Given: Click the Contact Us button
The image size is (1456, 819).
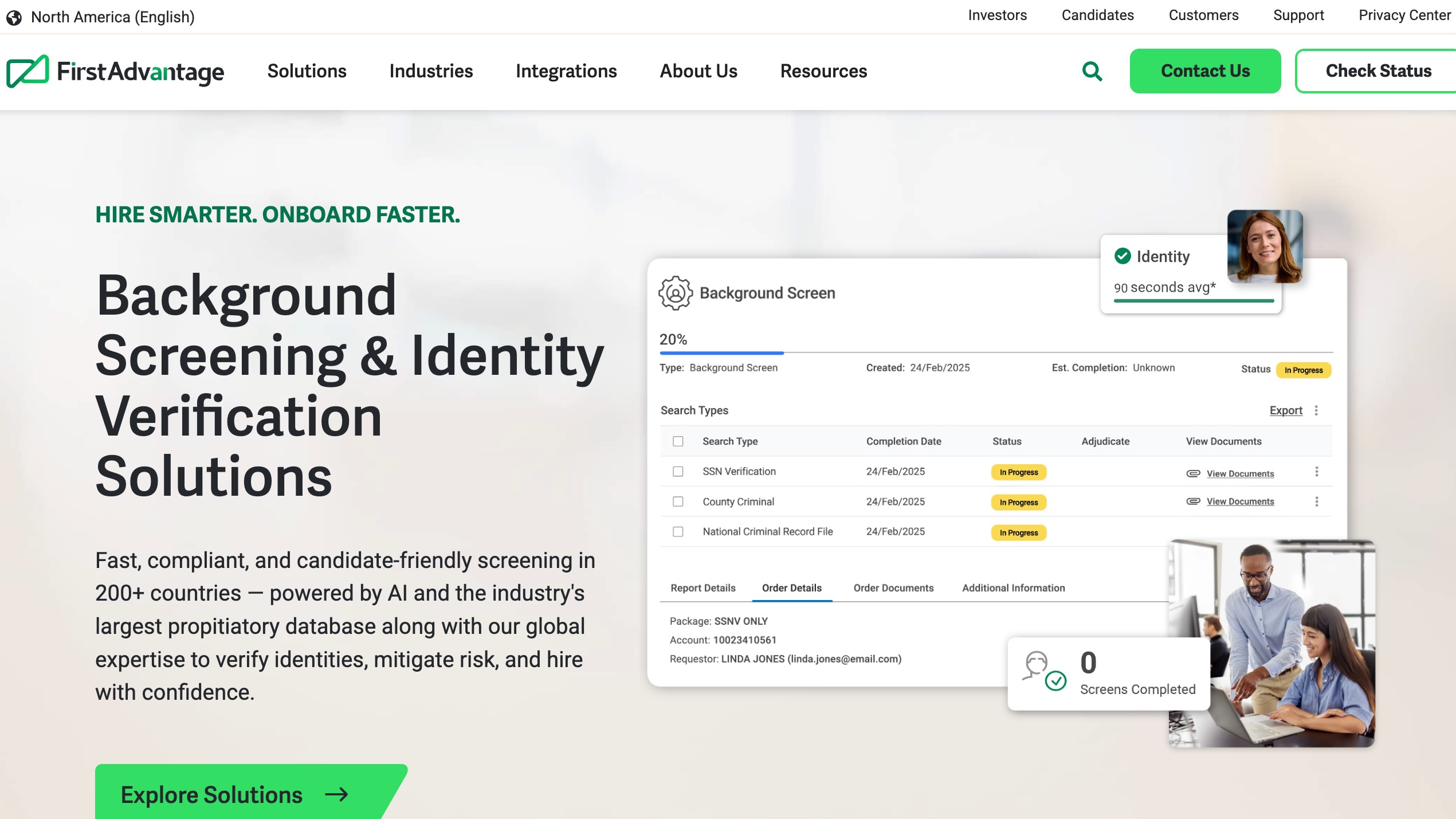Looking at the screenshot, I should pyautogui.click(x=1205, y=70).
